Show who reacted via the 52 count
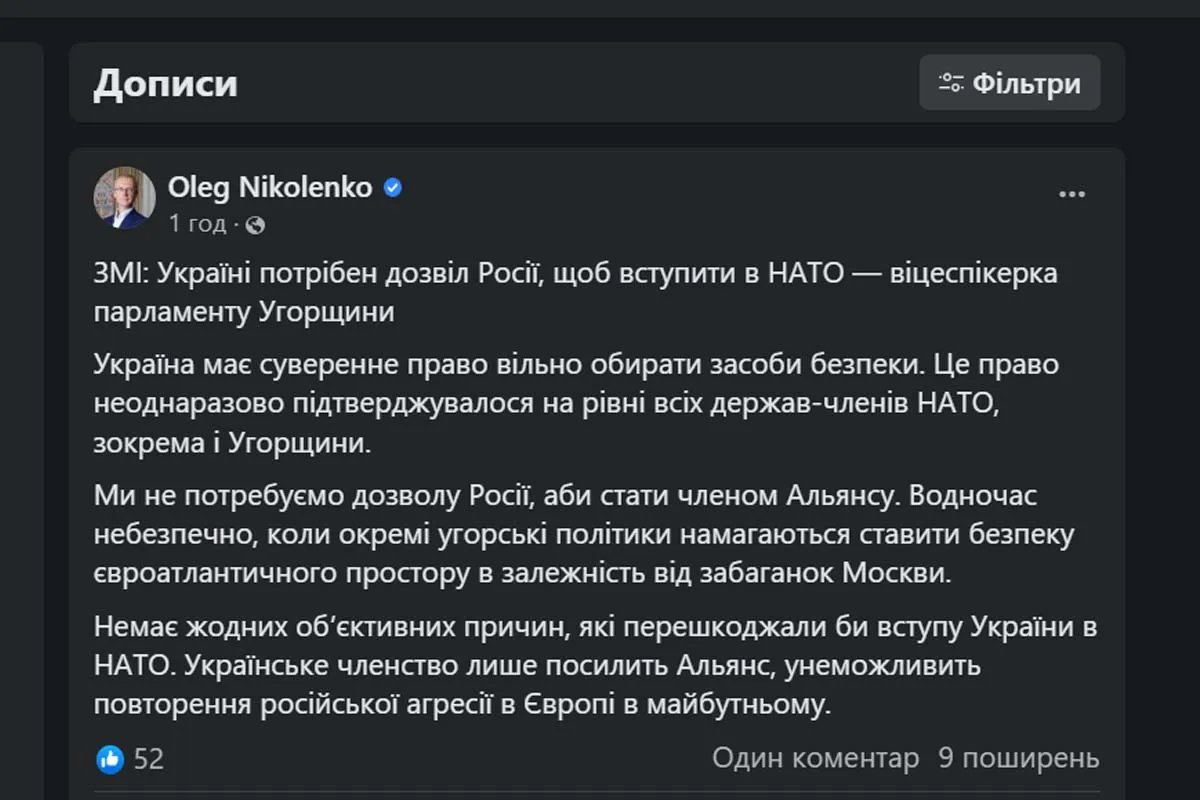 [x=148, y=759]
